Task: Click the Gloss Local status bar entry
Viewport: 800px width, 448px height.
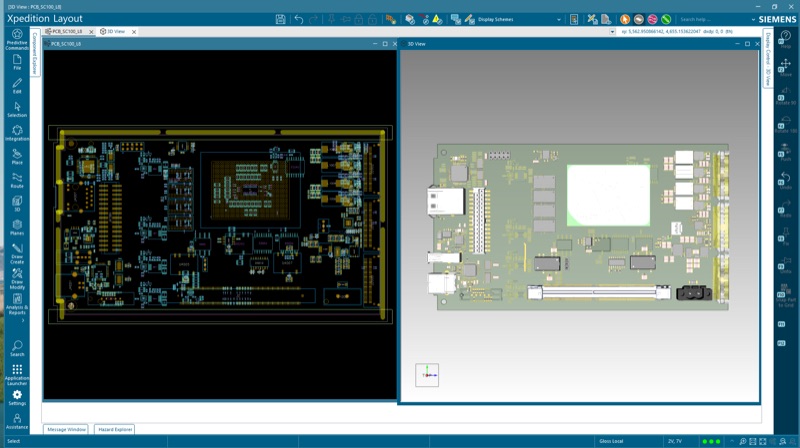Action: coord(611,441)
